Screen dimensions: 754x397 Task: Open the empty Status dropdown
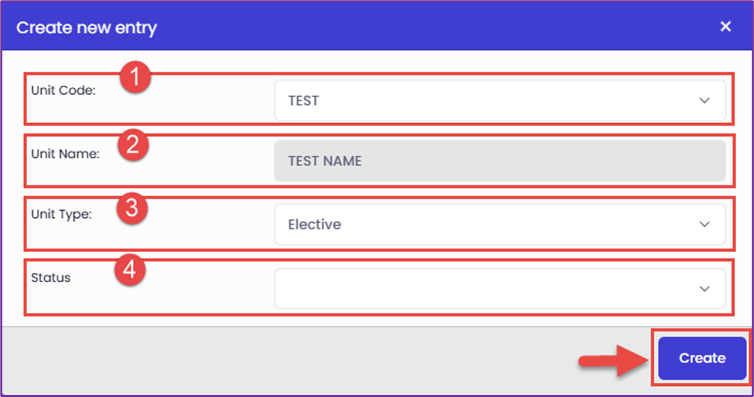[x=500, y=288]
